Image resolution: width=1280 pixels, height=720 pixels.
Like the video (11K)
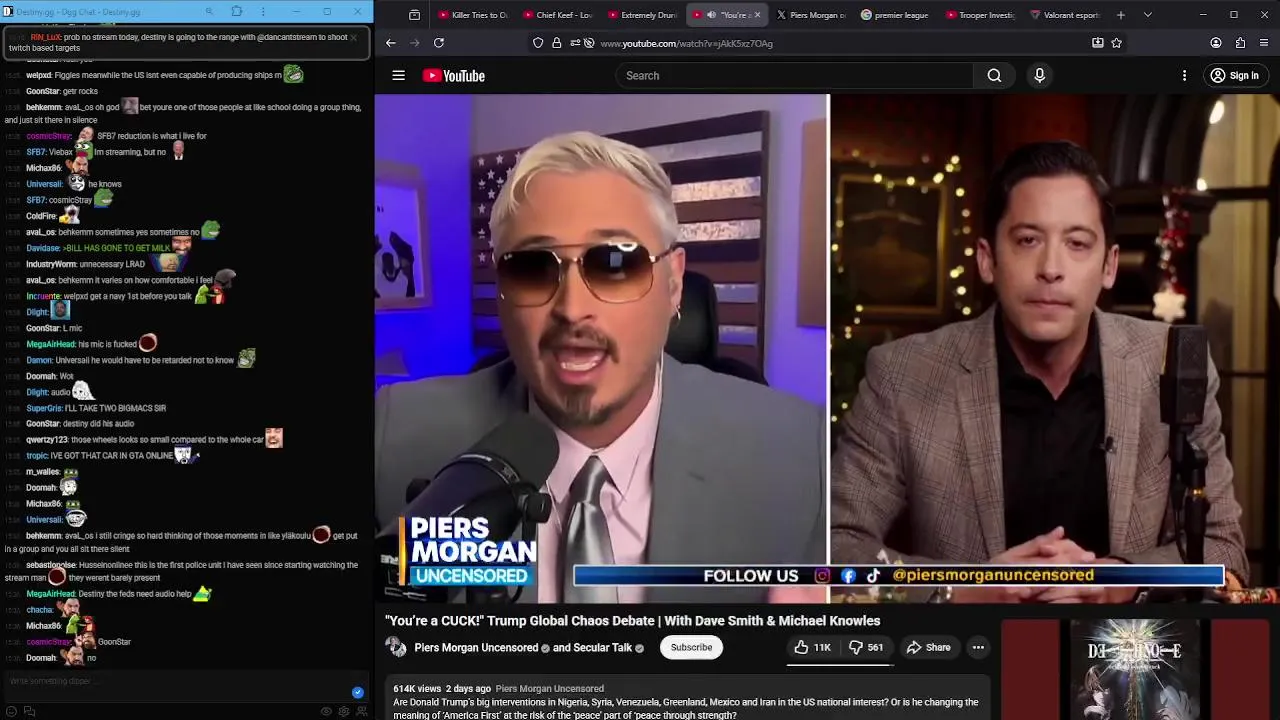pyautogui.click(x=812, y=647)
